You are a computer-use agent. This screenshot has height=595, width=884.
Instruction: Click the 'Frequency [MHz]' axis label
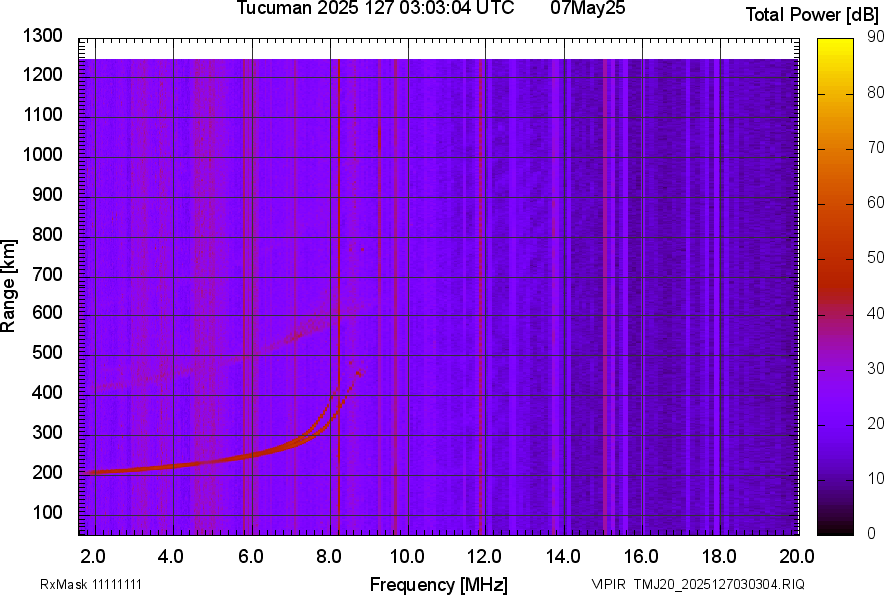(x=439, y=584)
